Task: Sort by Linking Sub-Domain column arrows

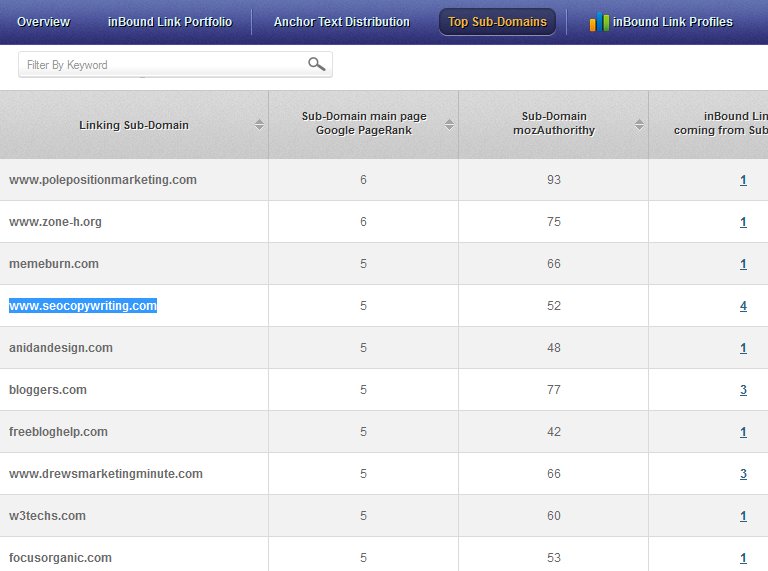Action: point(259,125)
